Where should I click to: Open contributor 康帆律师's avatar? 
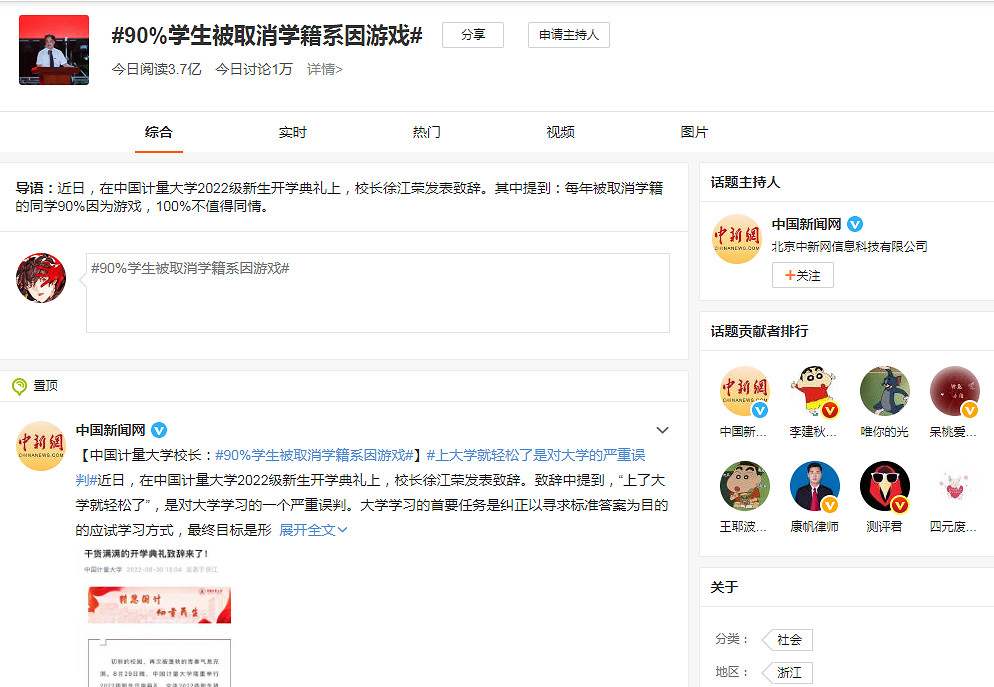coord(814,485)
